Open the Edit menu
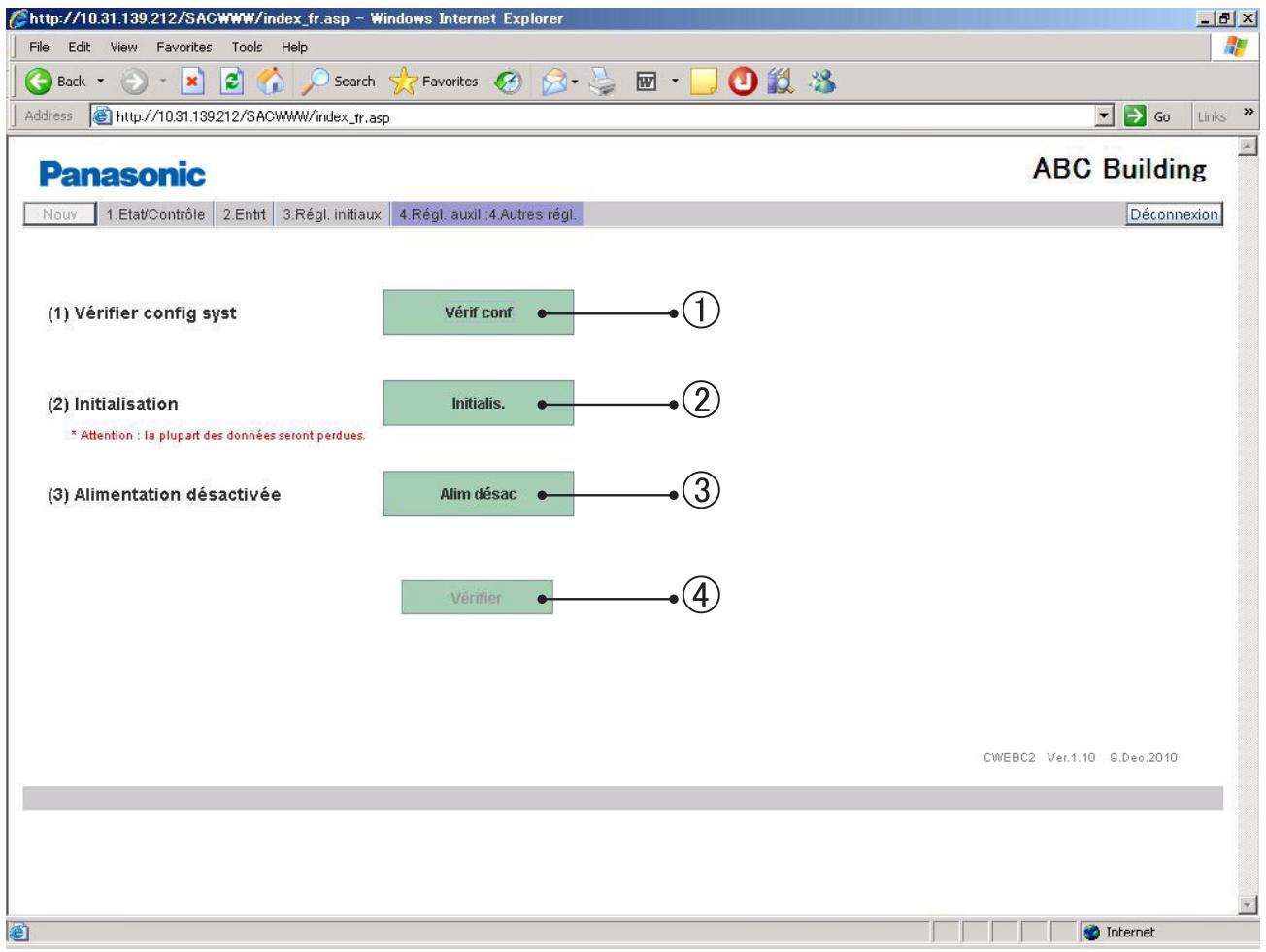 [80, 47]
